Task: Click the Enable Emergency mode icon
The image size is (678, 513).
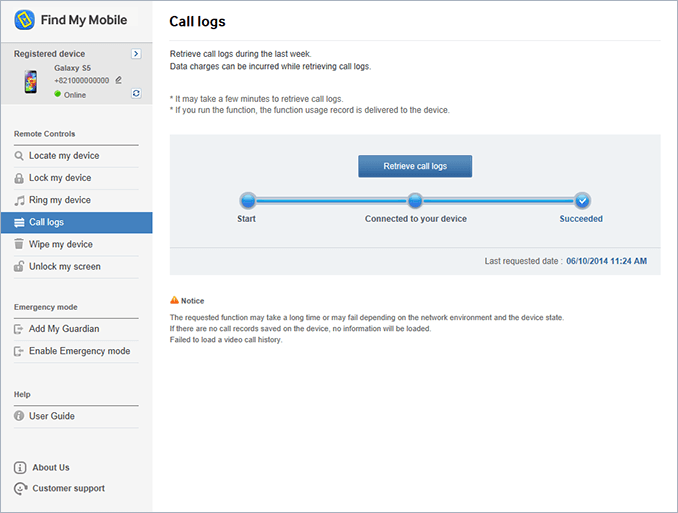Action: click(x=20, y=351)
